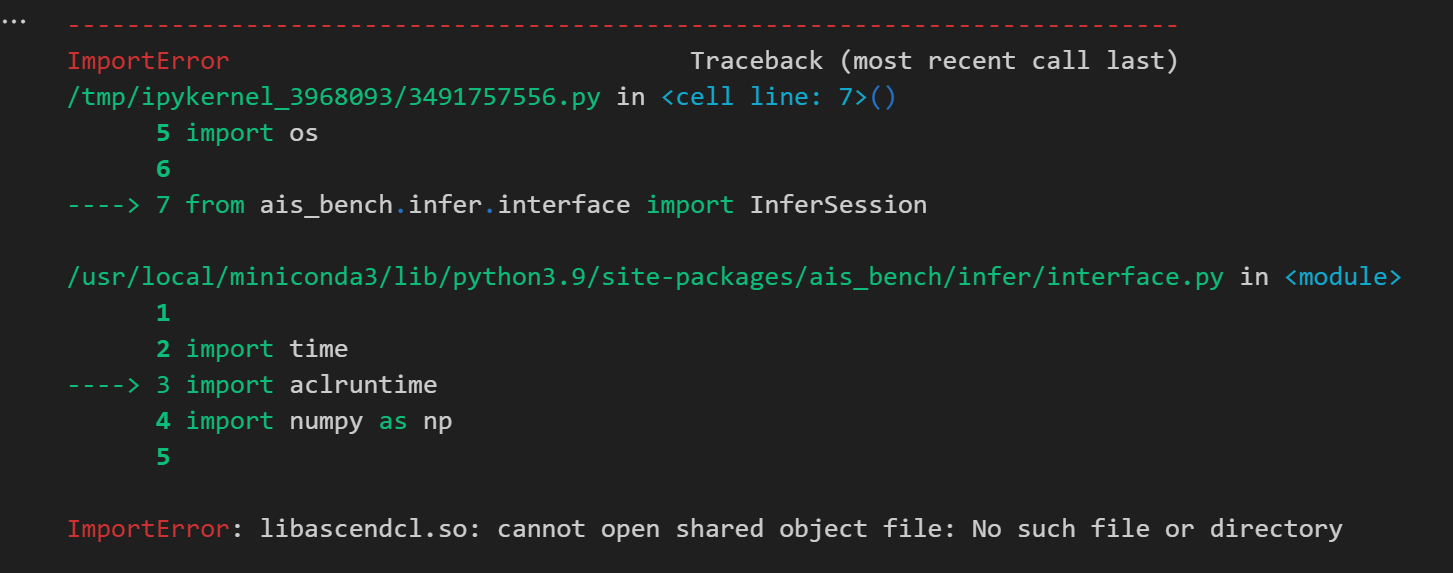Click the final ImportError label at bottom
1453x573 pixels.
click(148, 529)
